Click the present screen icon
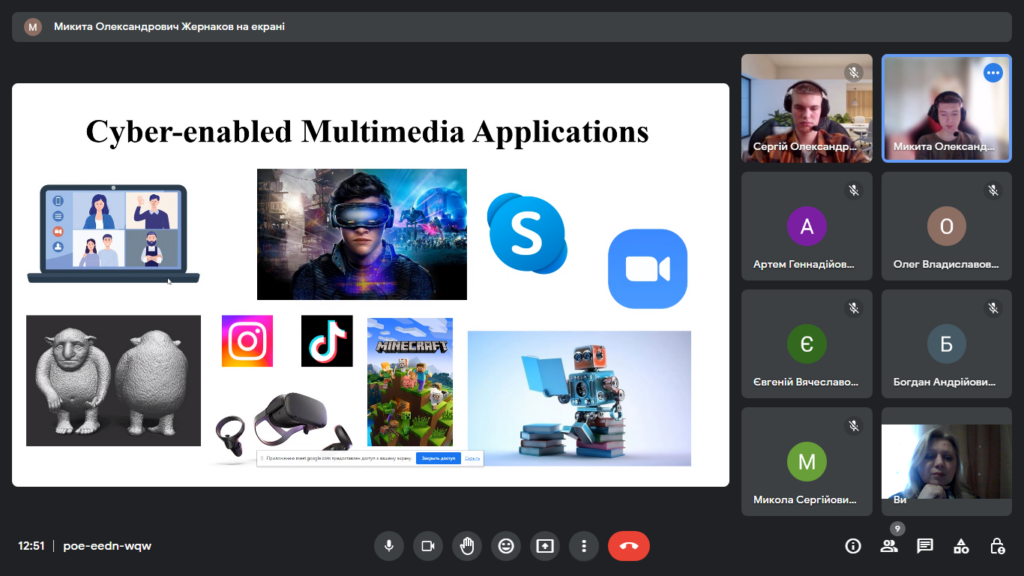 (545, 546)
